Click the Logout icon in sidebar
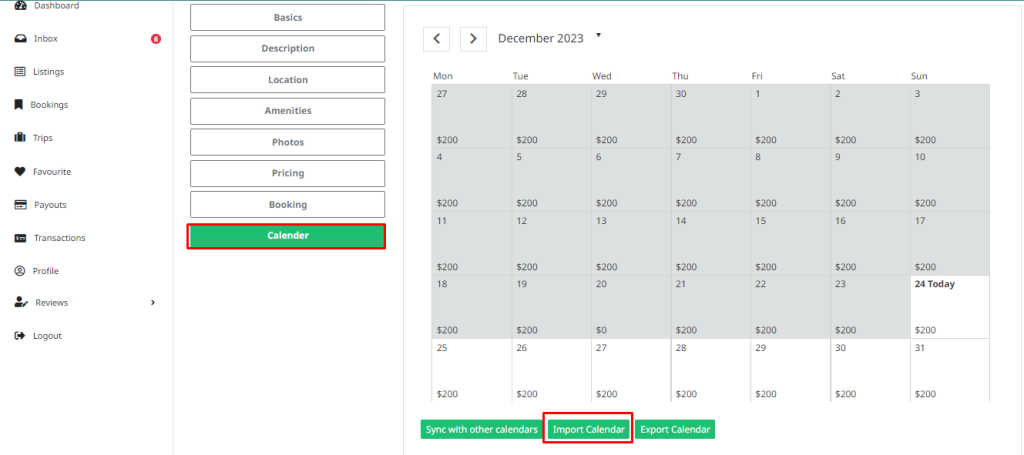The image size is (1024, 455). [x=20, y=336]
